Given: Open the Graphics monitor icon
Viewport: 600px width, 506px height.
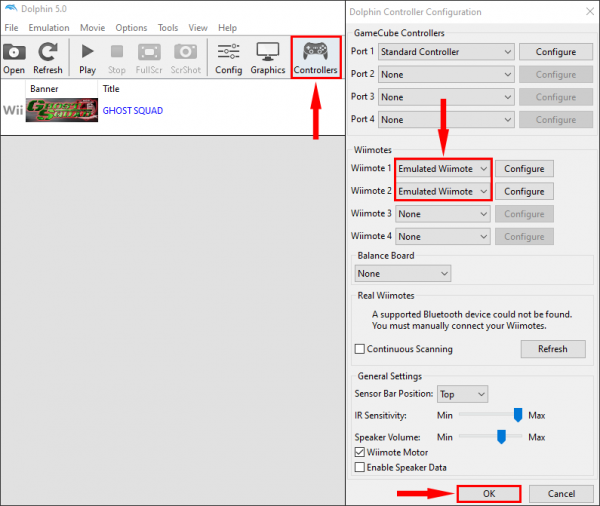Looking at the screenshot, I should pos(267,52).
